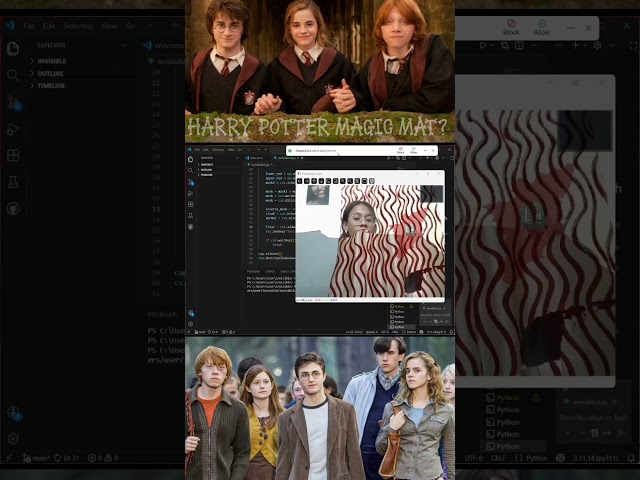Open Manage gear at bottom of background activity bar

[x=13, y=439]
